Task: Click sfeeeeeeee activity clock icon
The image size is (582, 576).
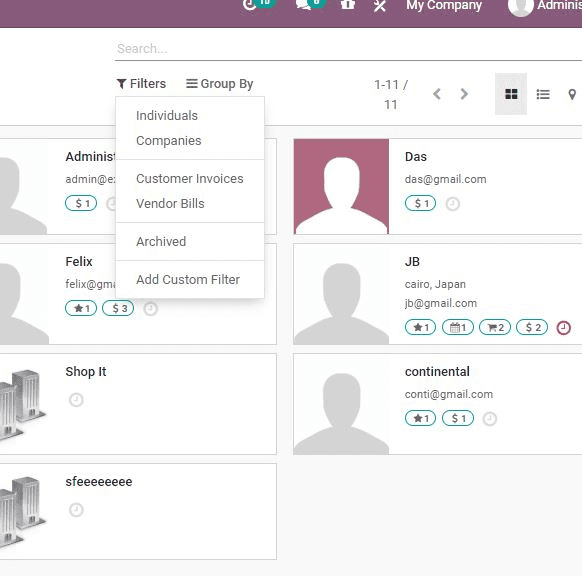Action: click(x=76, y=510)
